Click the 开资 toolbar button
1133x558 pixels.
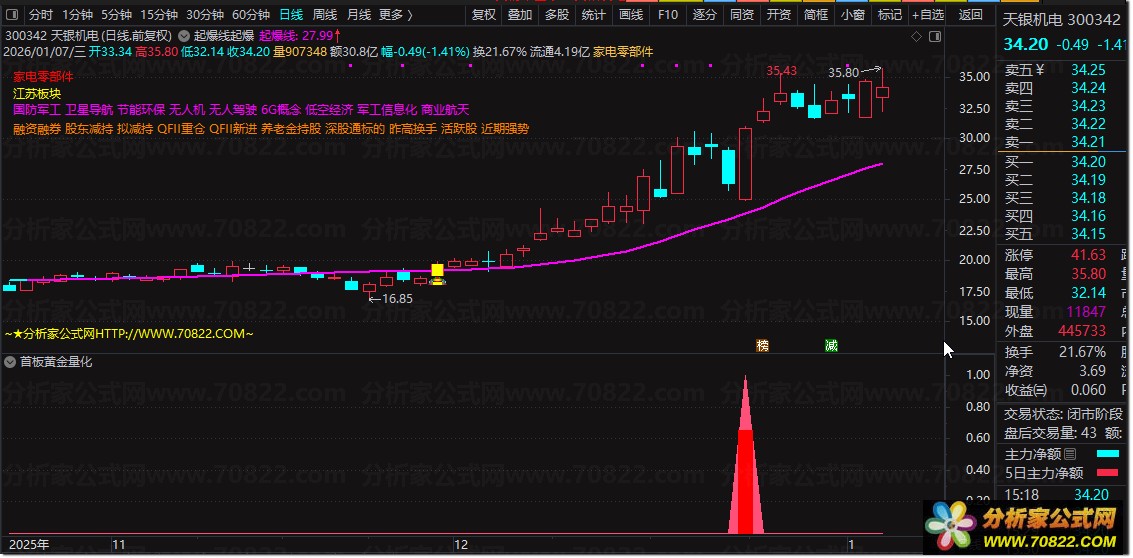pos(778,14)
